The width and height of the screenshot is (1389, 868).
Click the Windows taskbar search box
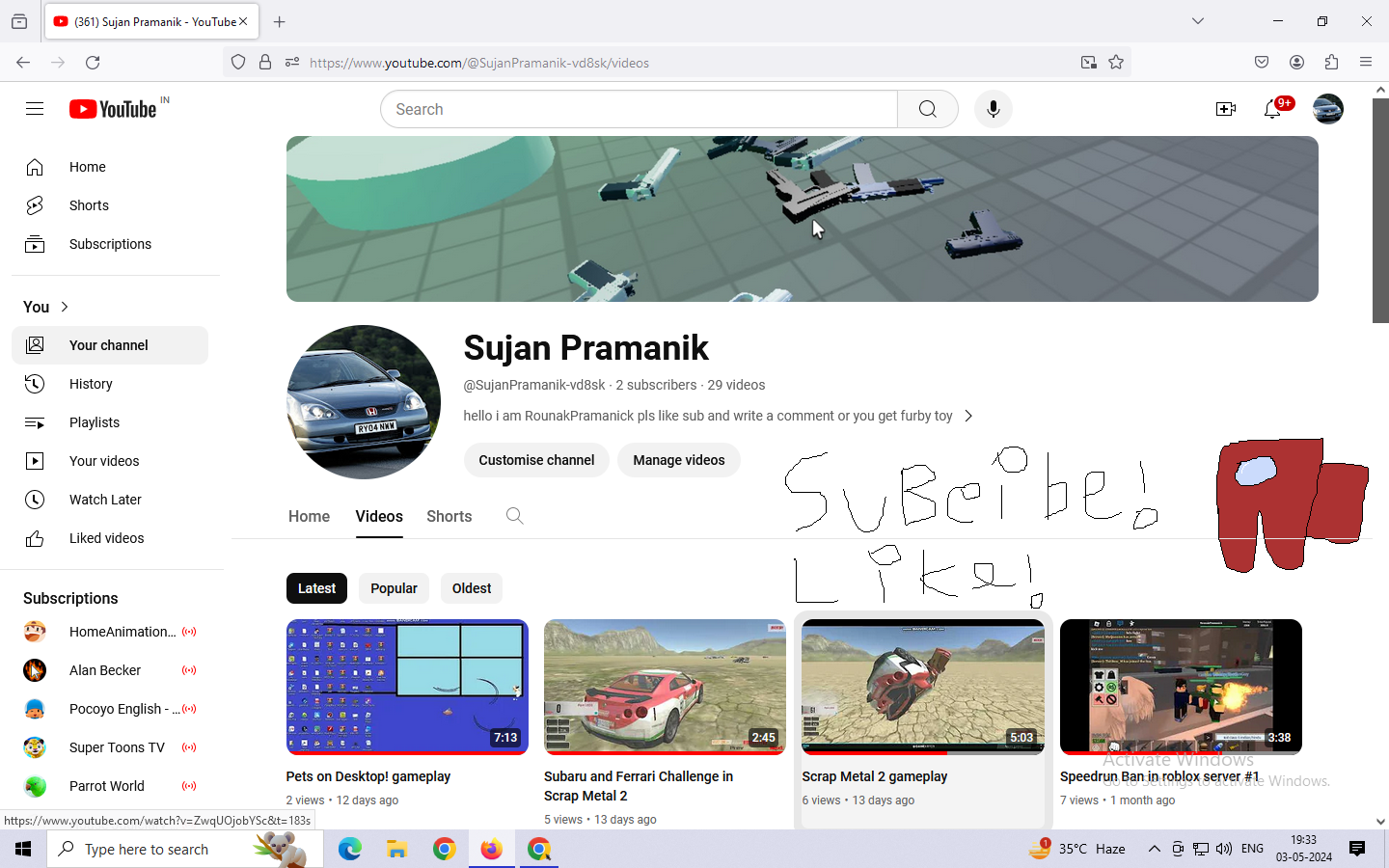184,849
